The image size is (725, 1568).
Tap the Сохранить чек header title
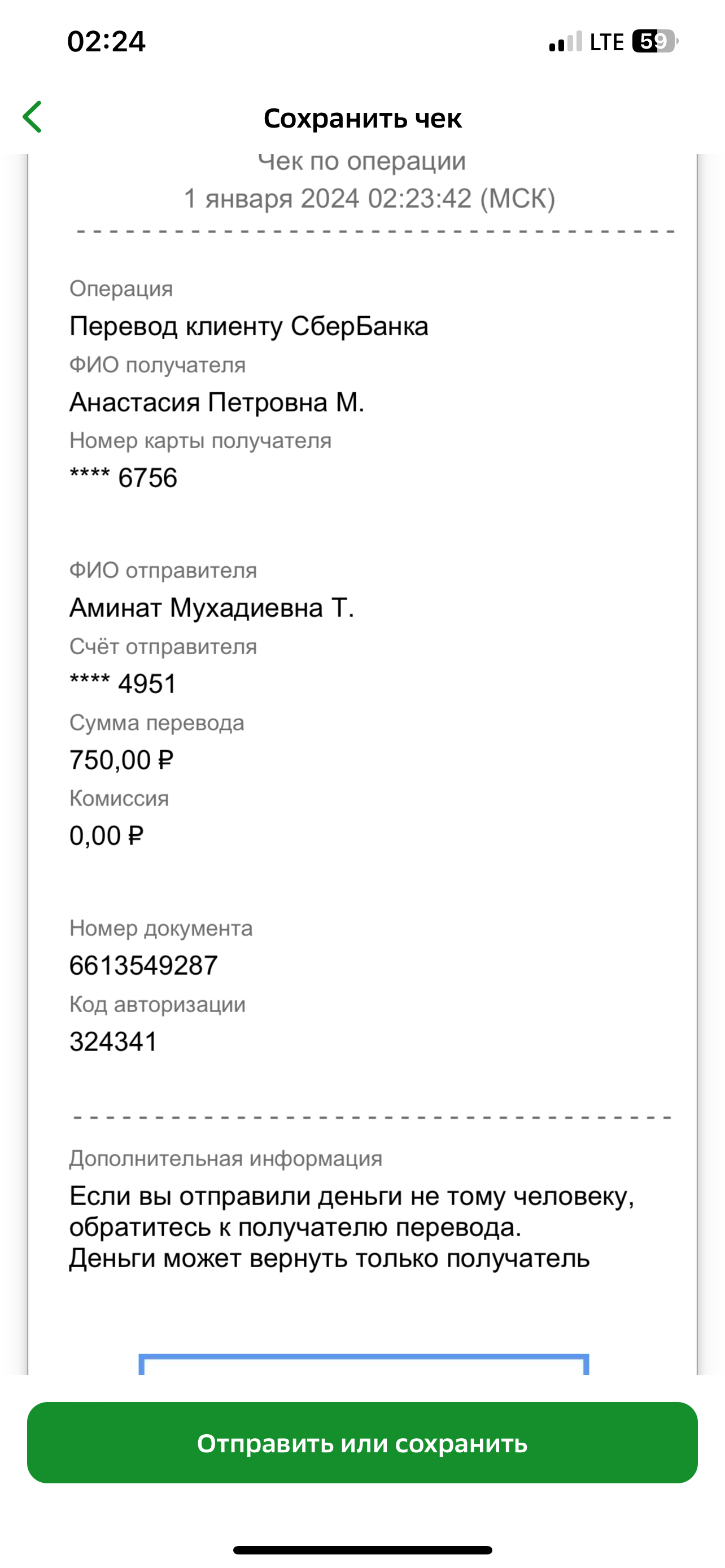363,118
